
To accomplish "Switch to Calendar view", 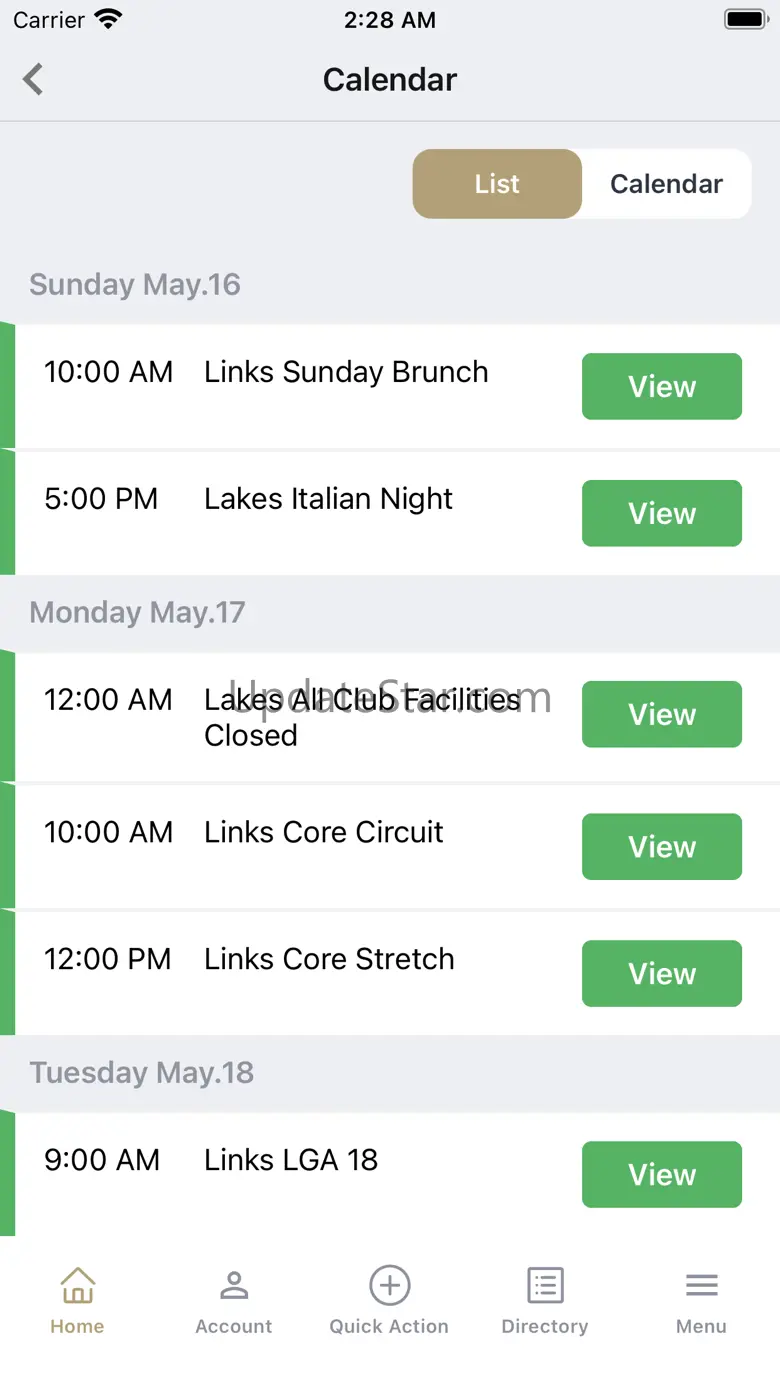I will [x=666, y=184].
